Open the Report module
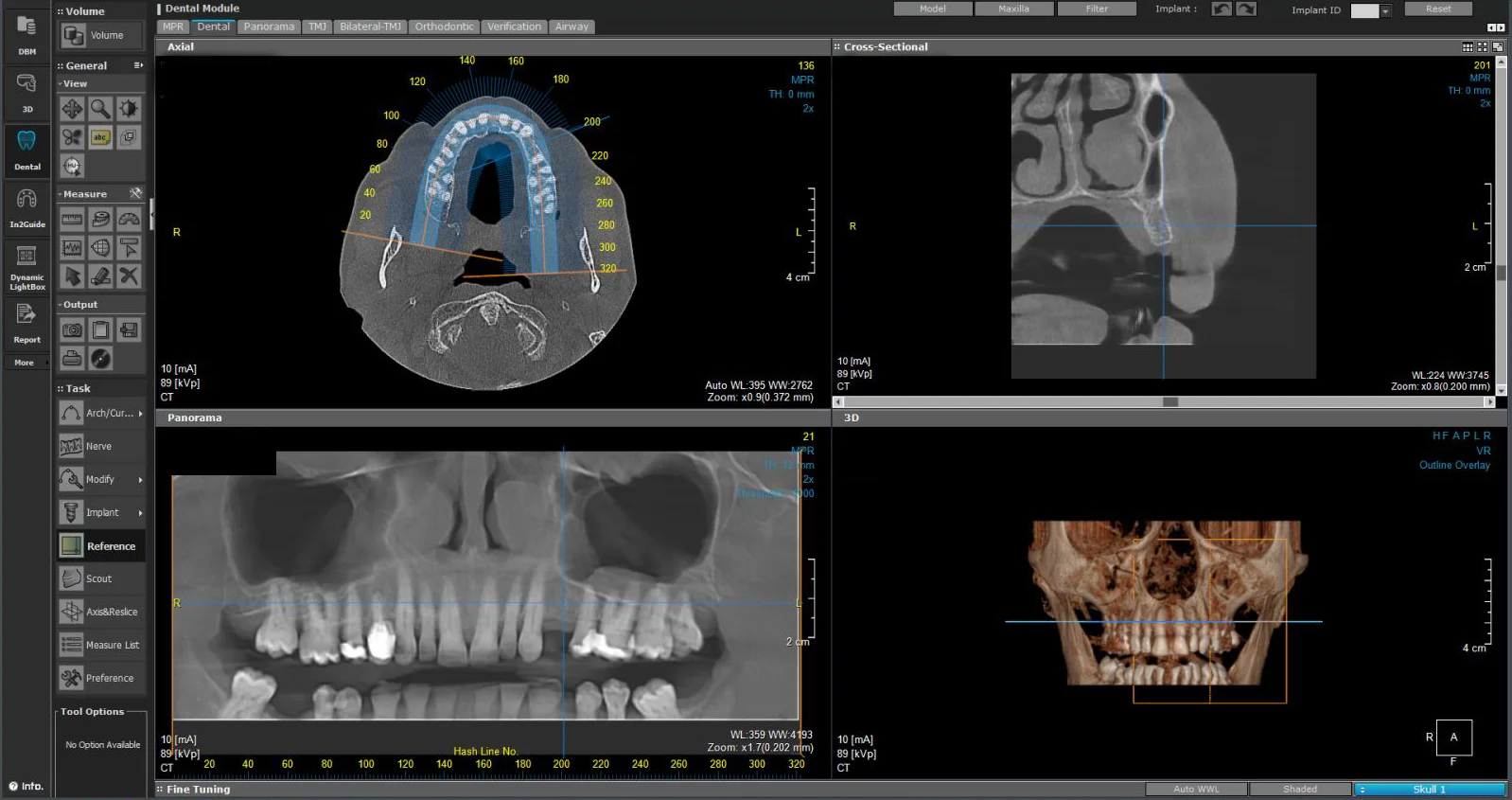This screenshot has width=1512, height=800. 26,323
